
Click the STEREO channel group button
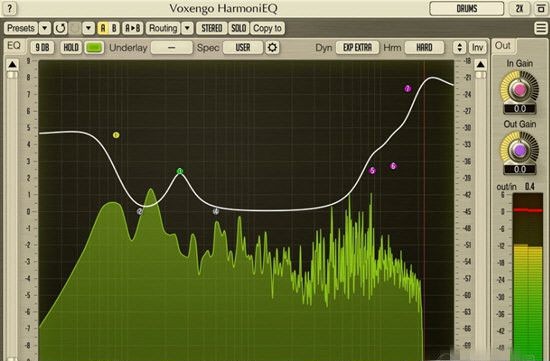212,28
